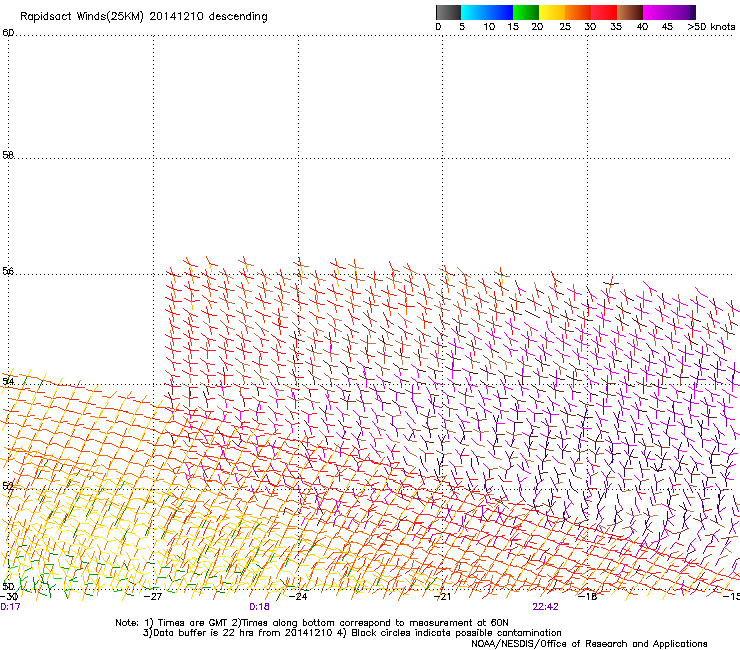Click the magenta 40-45 knots legend color
Screen dimensions: 740x650
click(656, 12)
